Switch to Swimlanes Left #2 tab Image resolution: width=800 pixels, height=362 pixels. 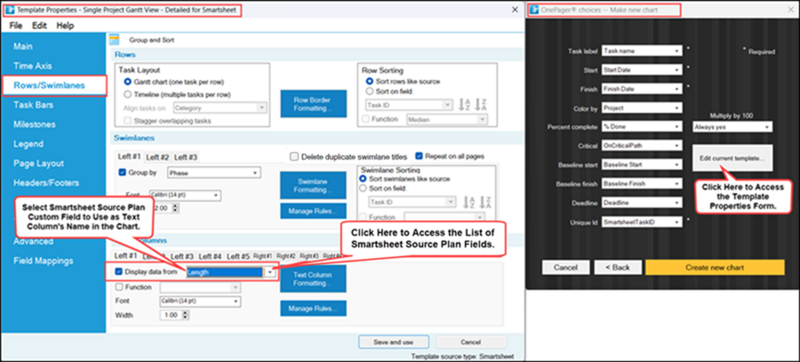(158, 157)
